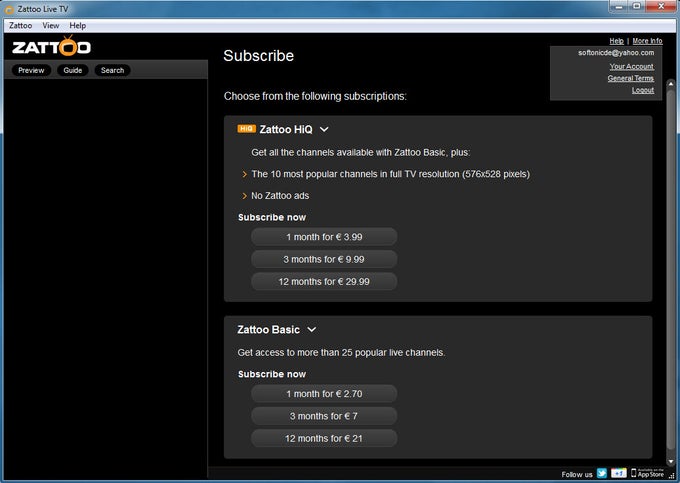680x483 pixels.
Task: Subscribe to HiQ 1 month for € 3.99
Action: pos(324,237)
